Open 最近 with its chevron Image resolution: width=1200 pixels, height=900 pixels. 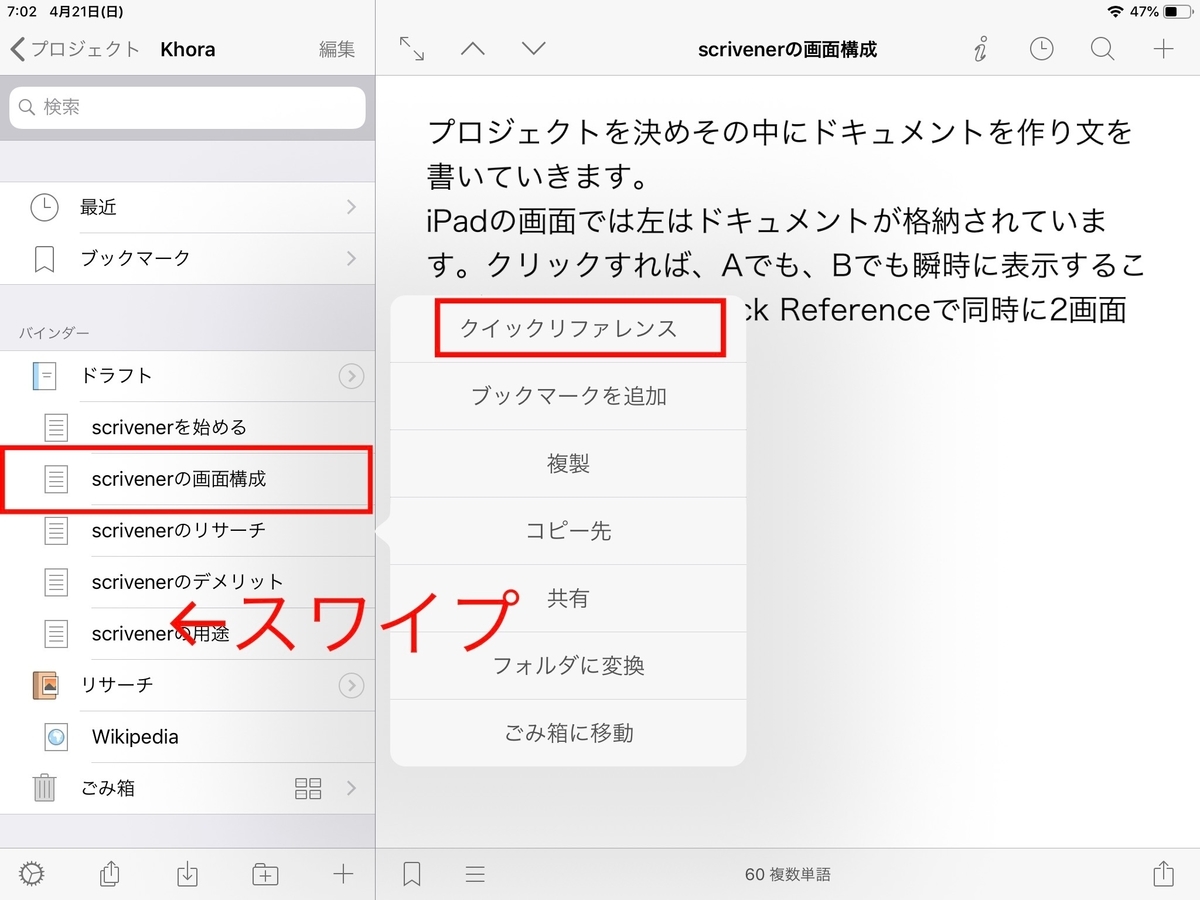click(351, 207)
